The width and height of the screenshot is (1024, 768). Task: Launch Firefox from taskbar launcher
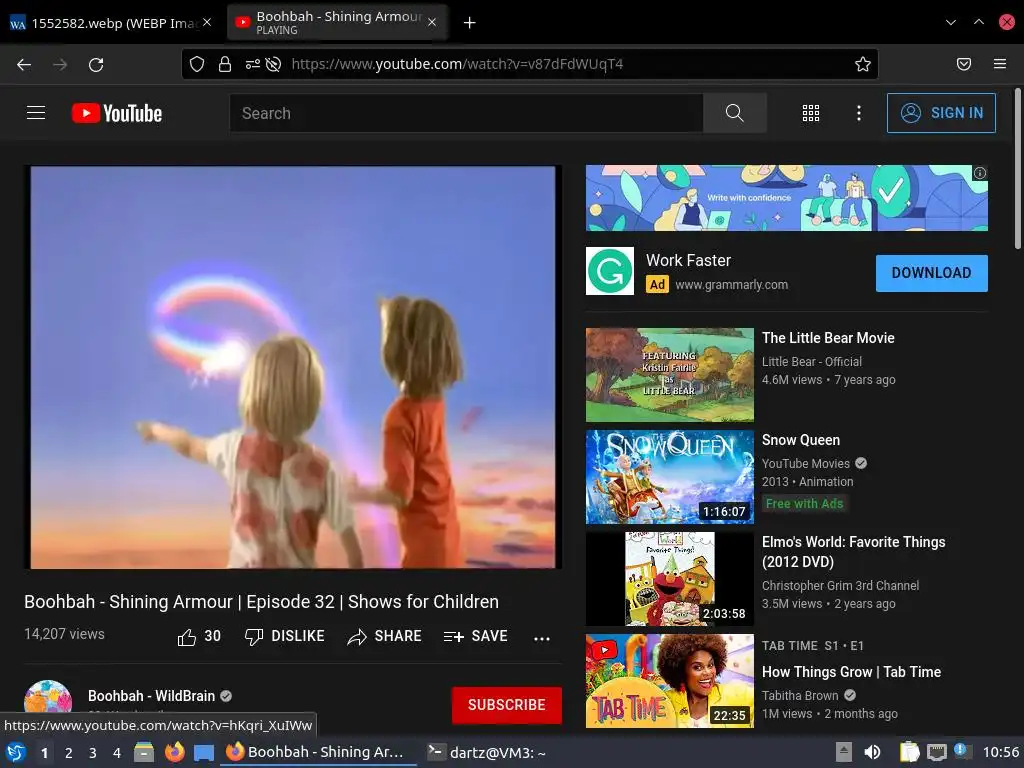point(174,752)
